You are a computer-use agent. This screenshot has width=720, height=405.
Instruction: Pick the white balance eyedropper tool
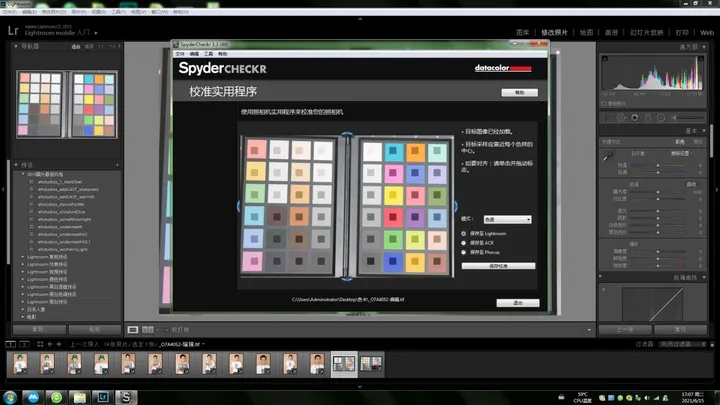point(607,157)
